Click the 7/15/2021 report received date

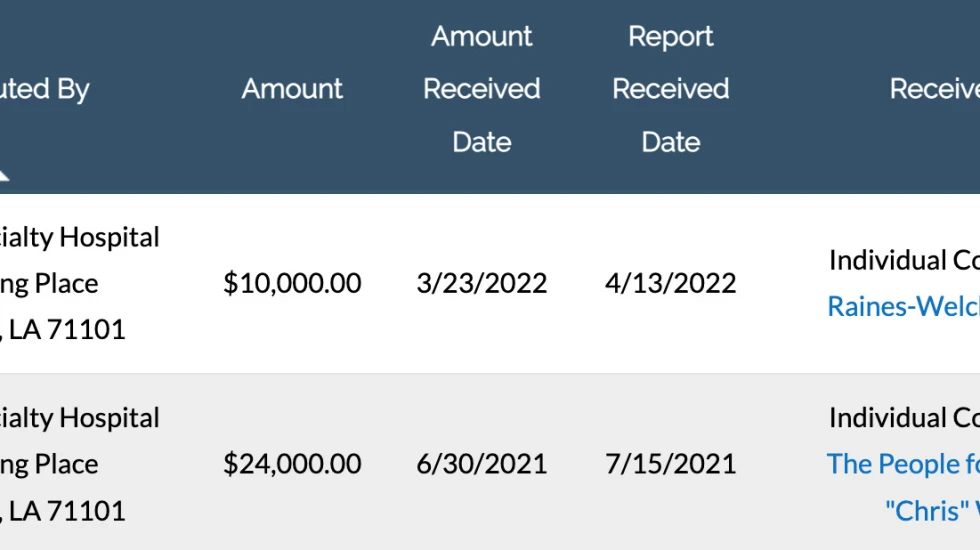[670, 464]
